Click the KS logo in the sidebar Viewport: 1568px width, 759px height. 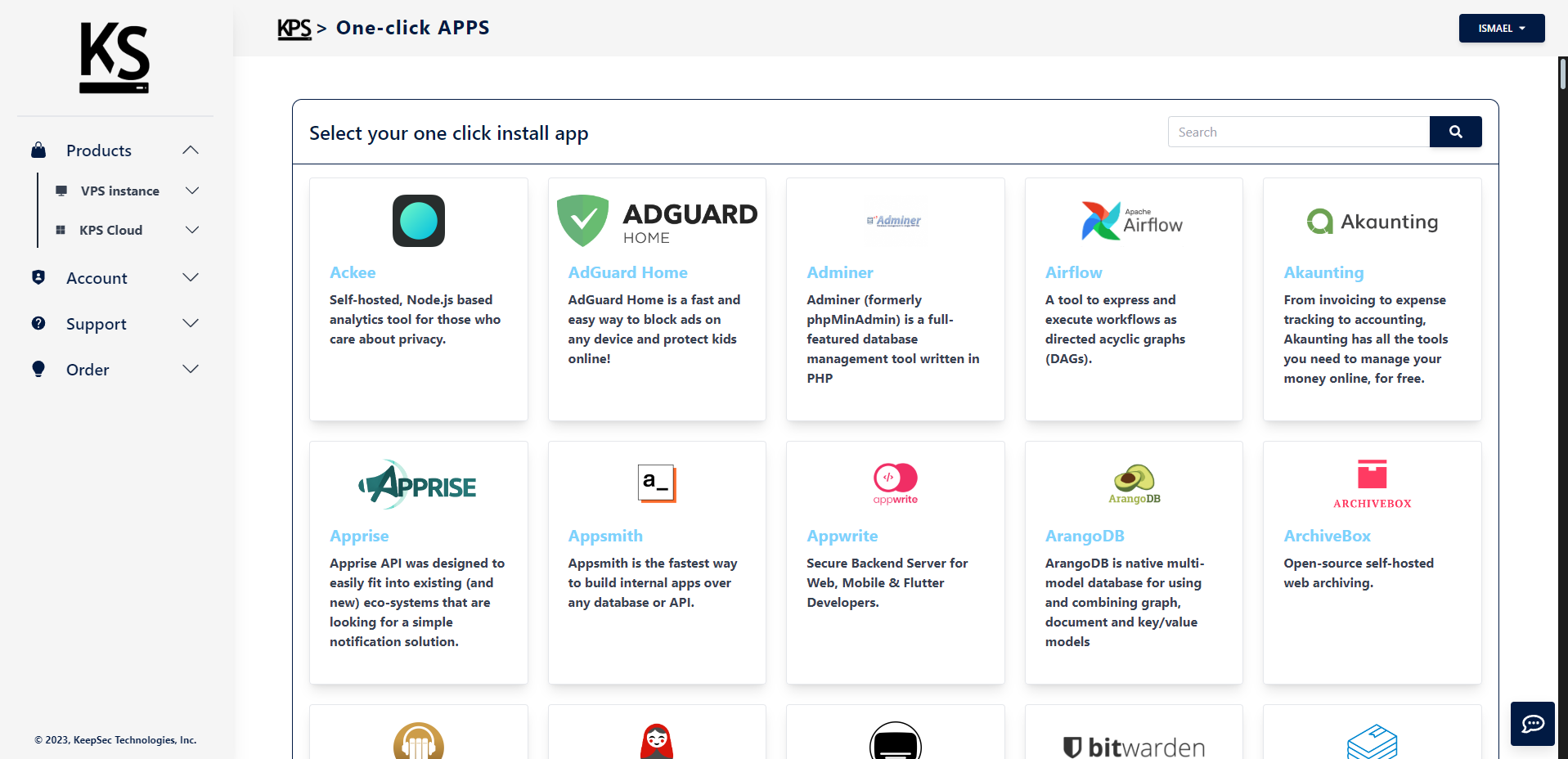pyautogui.click(x=115, y=57)
